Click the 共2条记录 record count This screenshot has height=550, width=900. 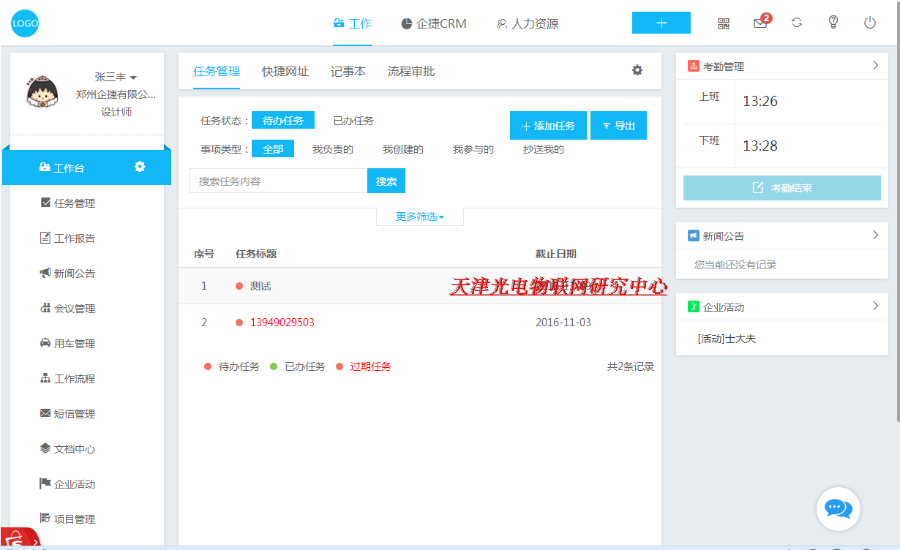[x=631, y=366]
